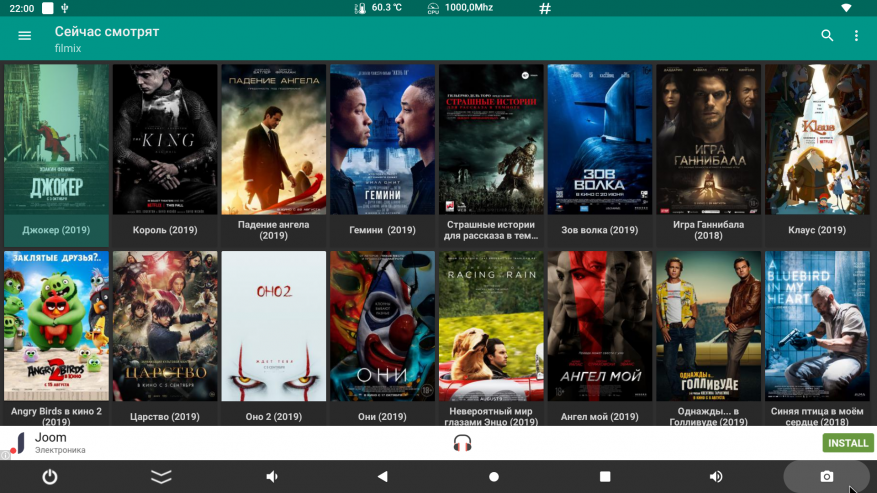Image resolution: width=877 pixels, height=493 pixels.
Task: Click the title text 'Джокер (2019)'
Action: click(x=56, y=230)
